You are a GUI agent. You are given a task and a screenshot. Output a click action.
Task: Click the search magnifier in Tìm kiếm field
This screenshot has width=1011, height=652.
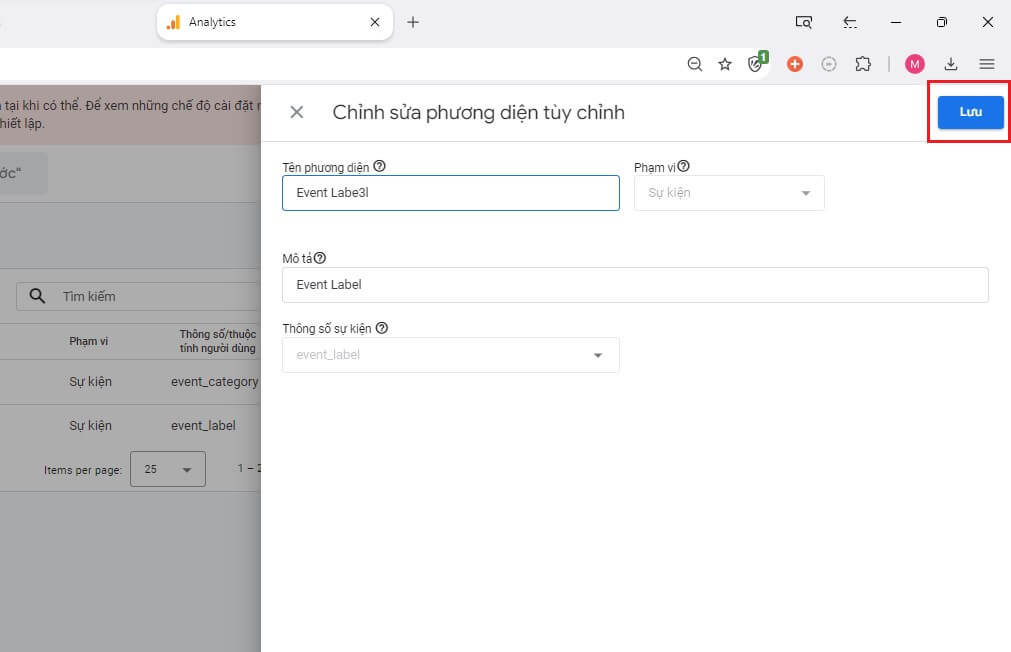click(37, 296)
